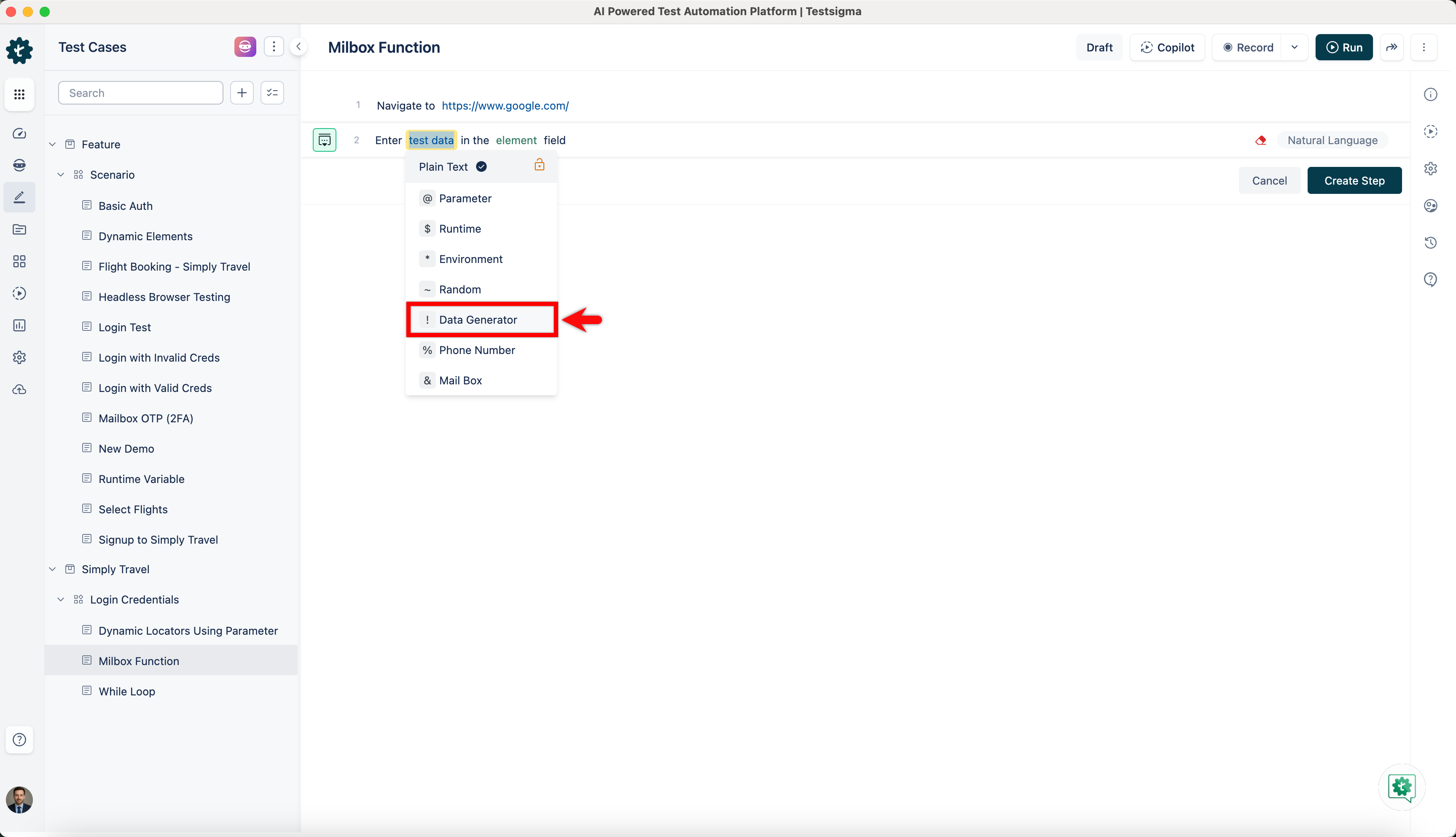The height and width of the screenshot is (837, 1456).
Task: Open the history clock icon on right
Action: point(1430,243)
